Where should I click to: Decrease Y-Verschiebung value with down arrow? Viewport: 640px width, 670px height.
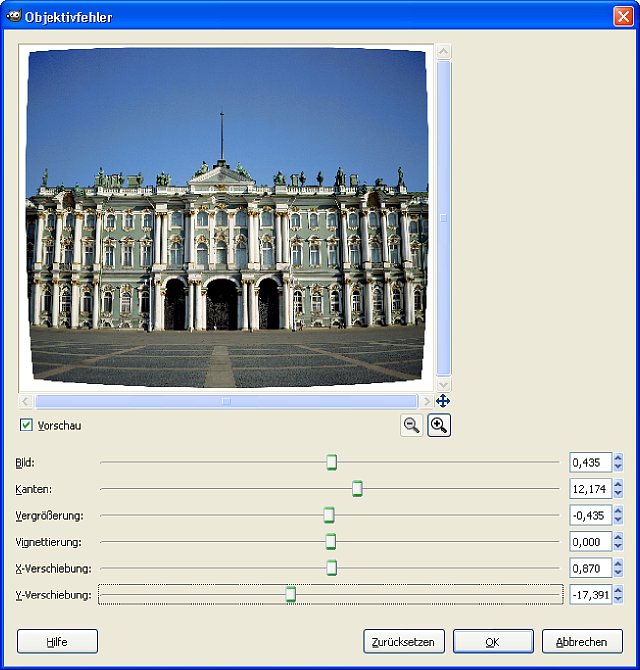point(618,599)
